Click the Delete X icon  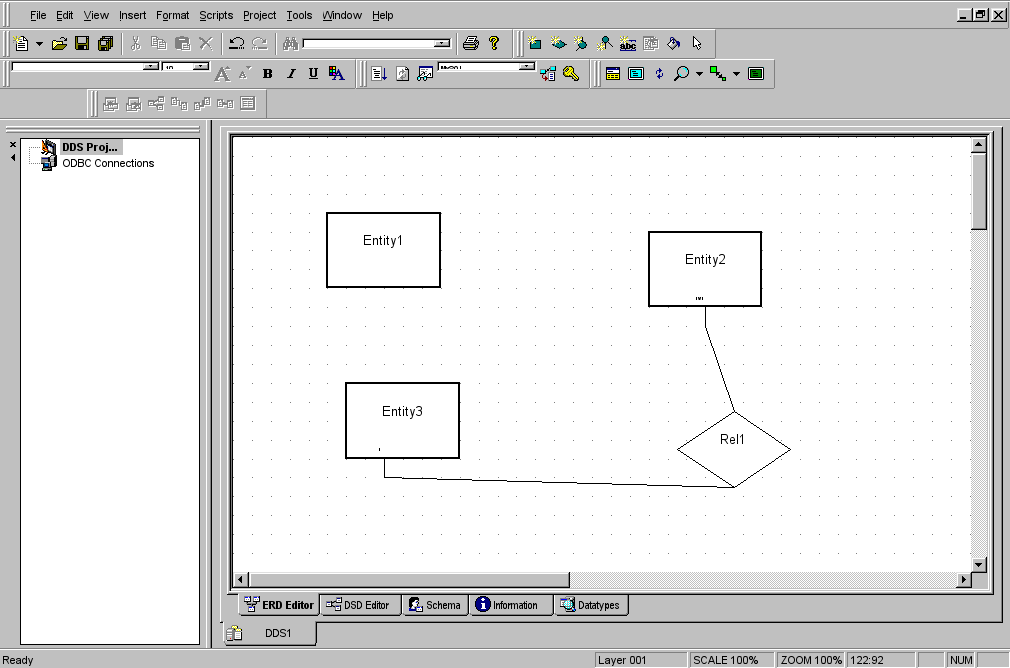[205, 43]
